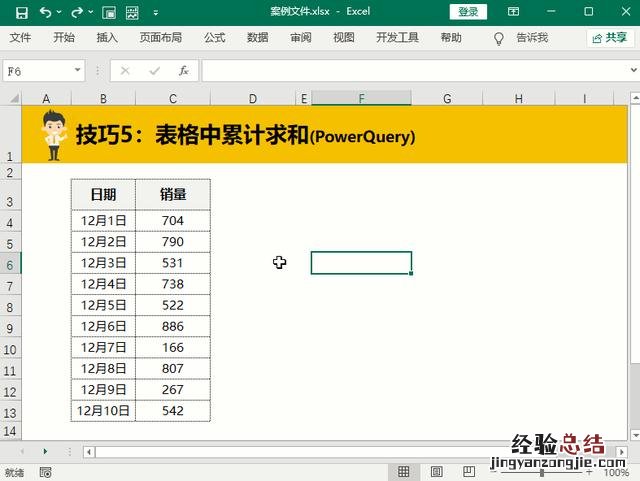Click the Tell Me lightbulb icon
The image size is (640, 481).
[499, 38]
